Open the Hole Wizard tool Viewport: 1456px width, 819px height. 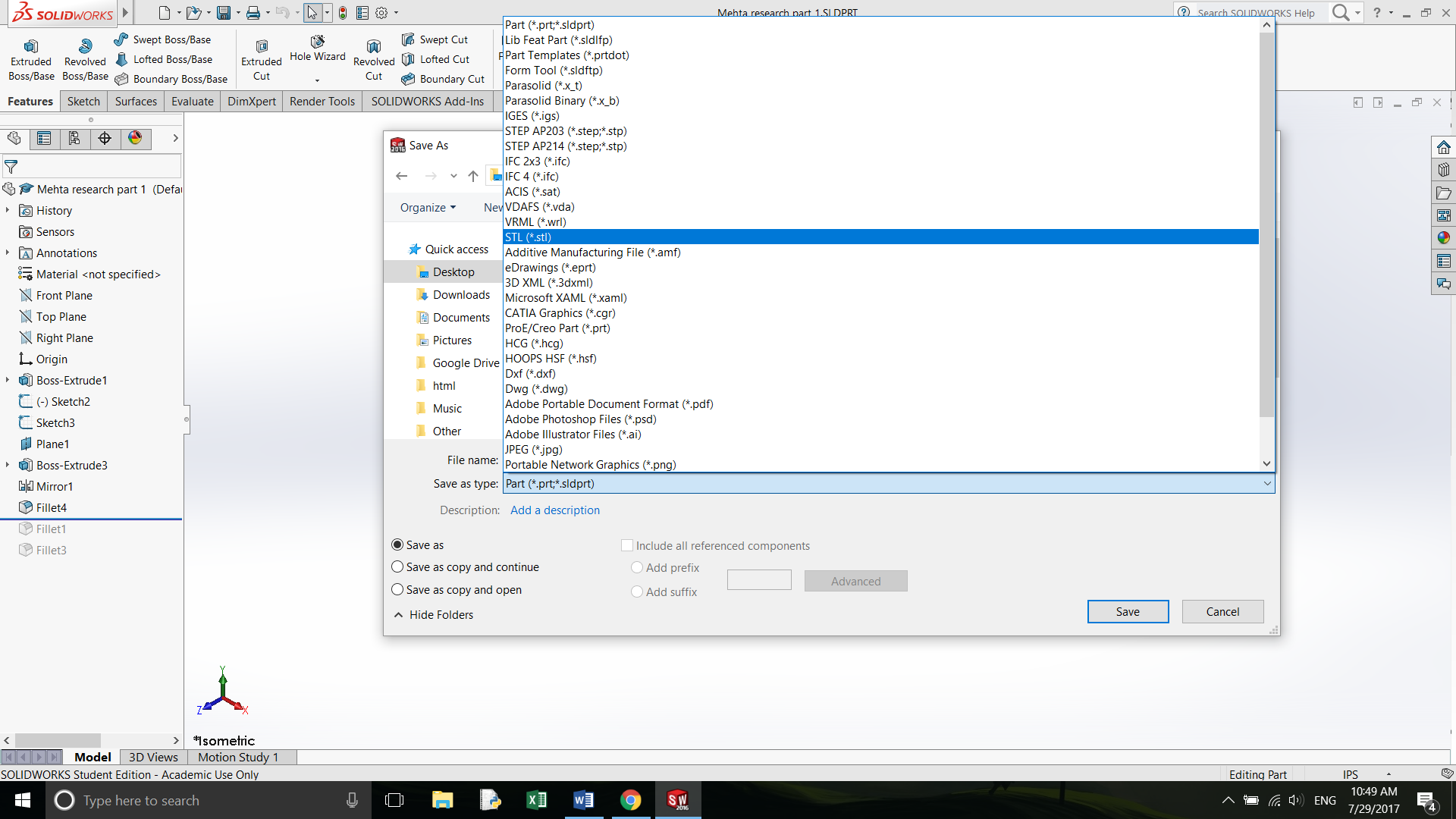click(x=317, y=42)
